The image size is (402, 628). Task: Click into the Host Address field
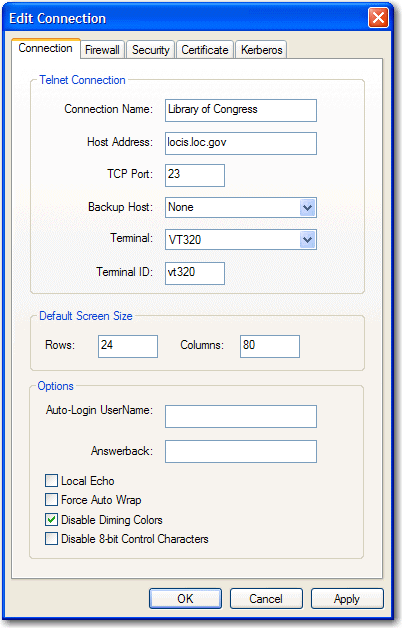[241, 143]
